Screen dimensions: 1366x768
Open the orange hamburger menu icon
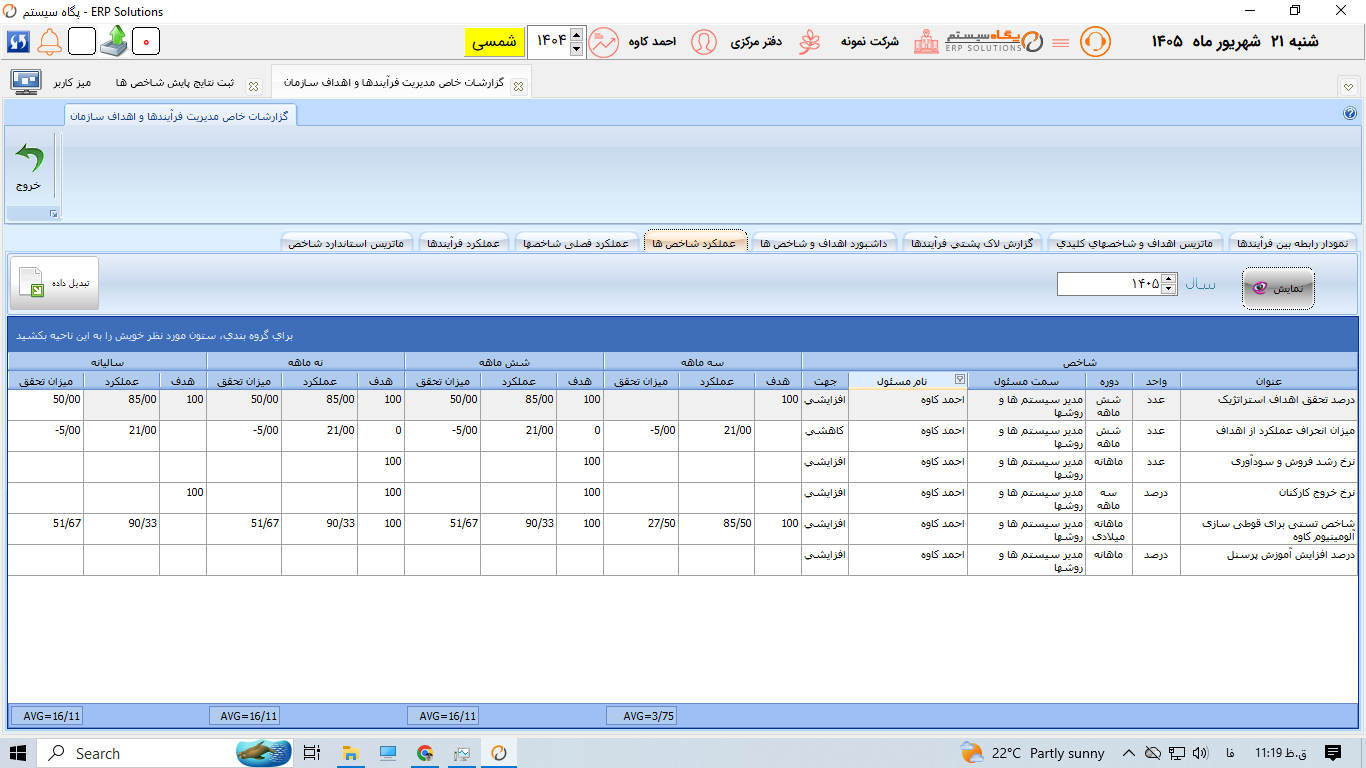coord(1061,43)
